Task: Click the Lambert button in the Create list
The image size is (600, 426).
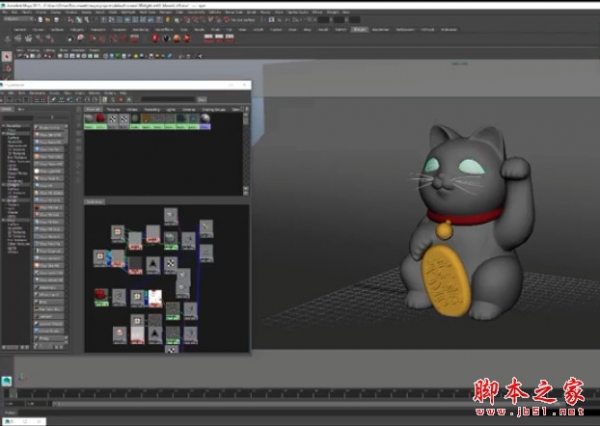Action: point(49,316)
